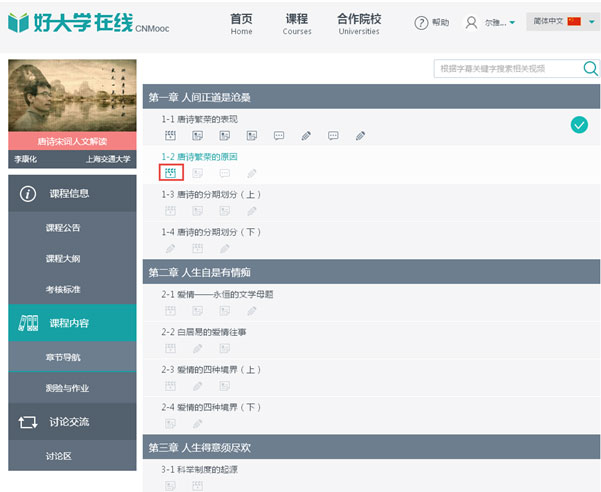Open 测验与作业 in the sidebar
601x492 pixels.
(67, 387)
